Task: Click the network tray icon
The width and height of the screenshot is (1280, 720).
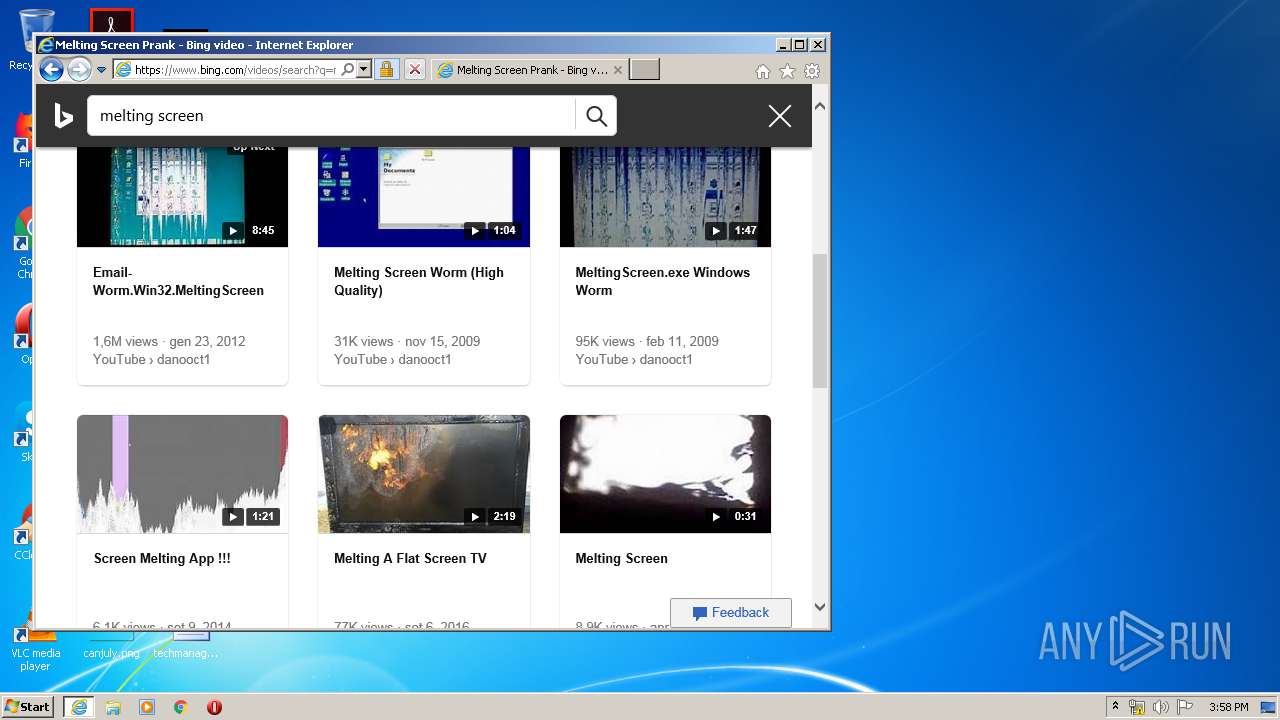Action: (x=1137, y=707)
